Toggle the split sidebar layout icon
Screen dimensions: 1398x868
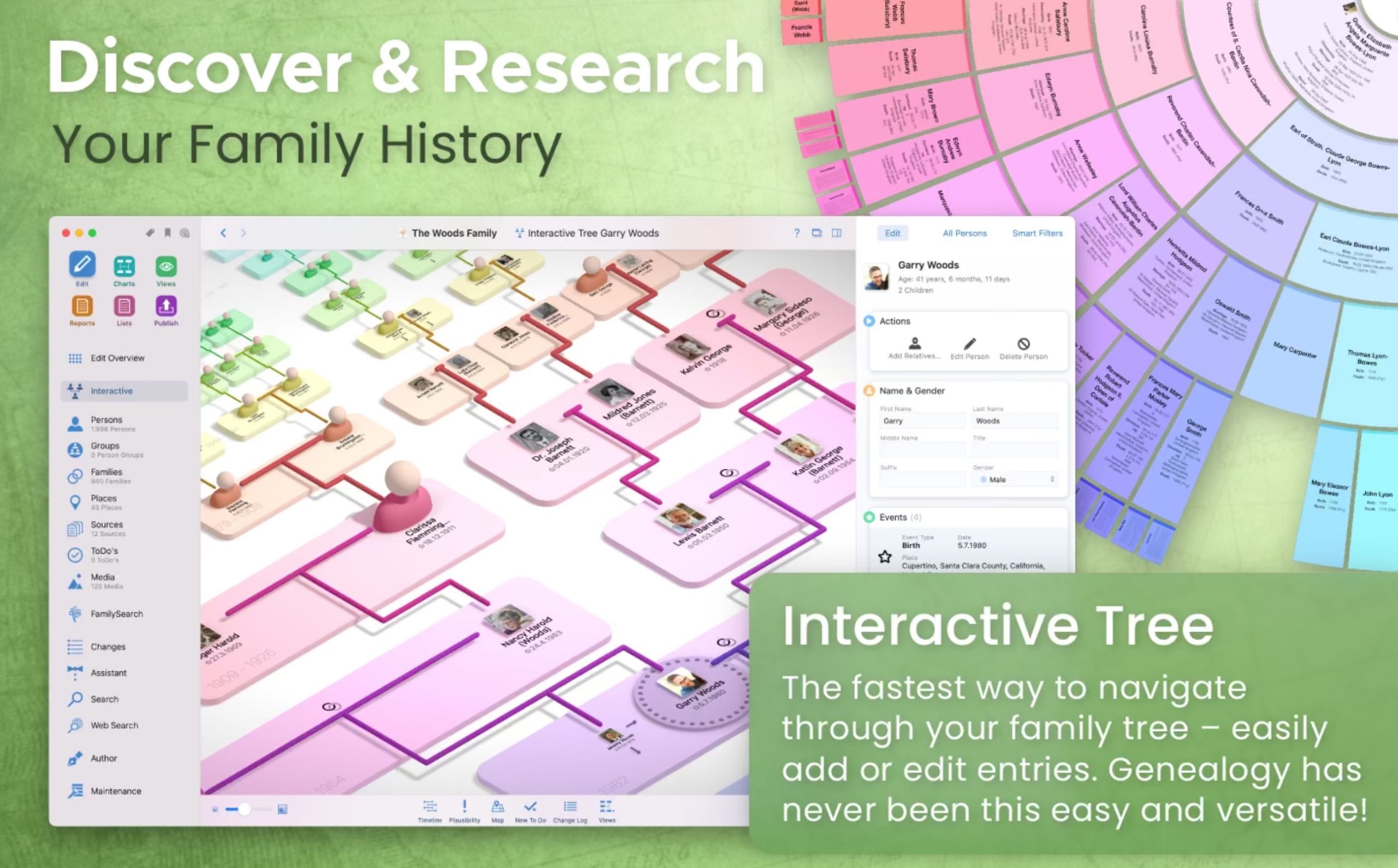[837, 233]
